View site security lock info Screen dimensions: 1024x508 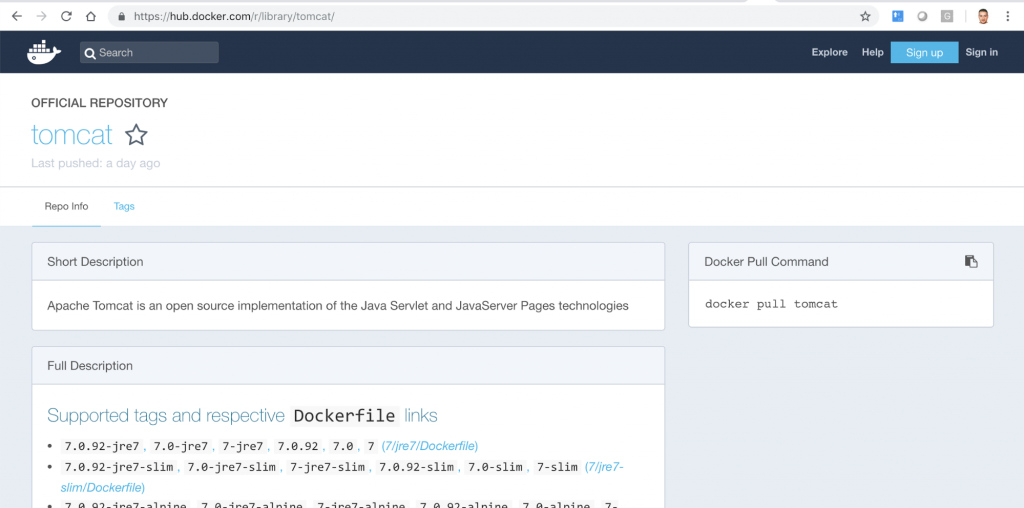121,16
